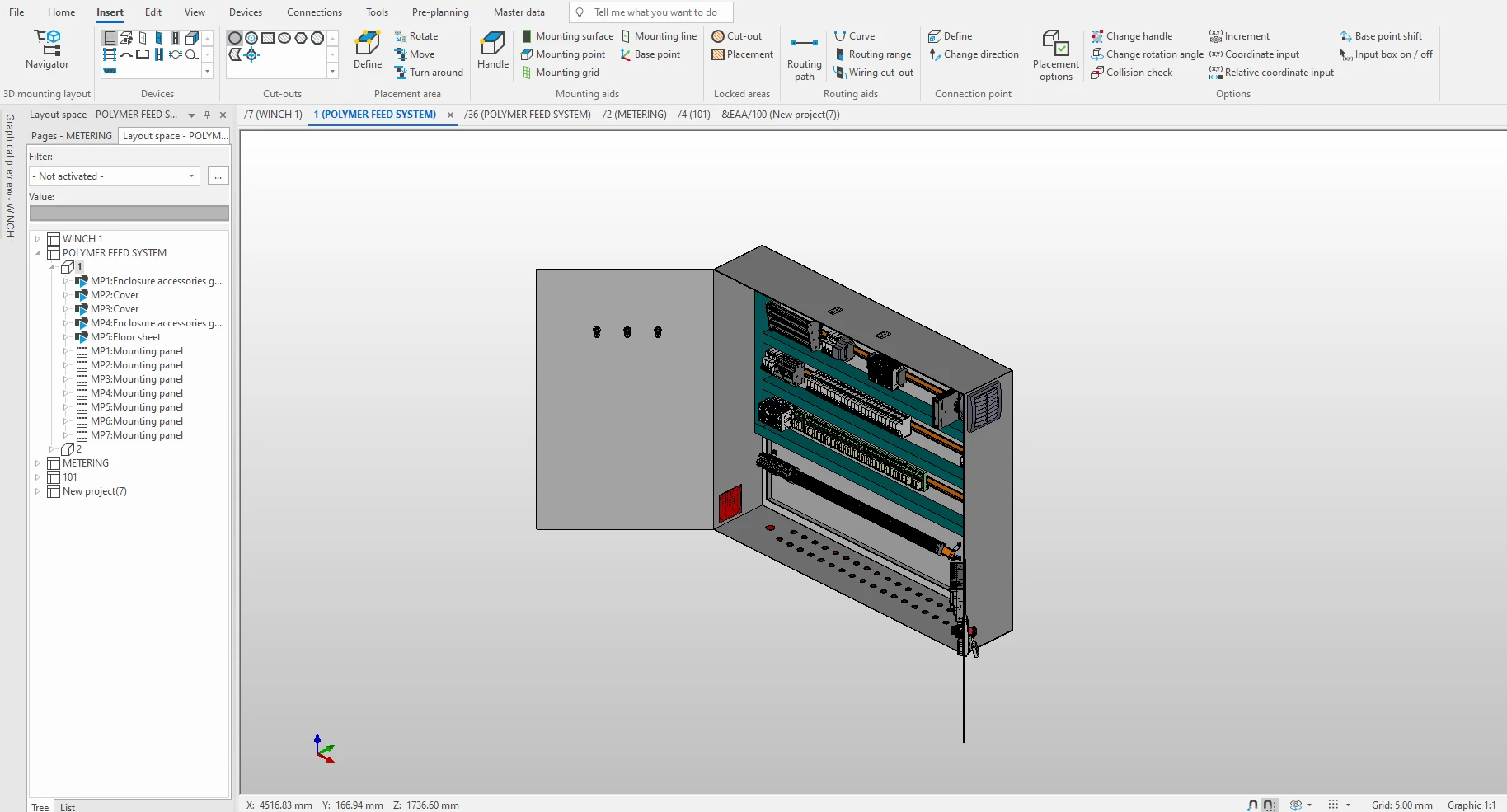Toggle Input box on / off
Viewport: 1507px width, 812px height.
tap(1385, 54)
